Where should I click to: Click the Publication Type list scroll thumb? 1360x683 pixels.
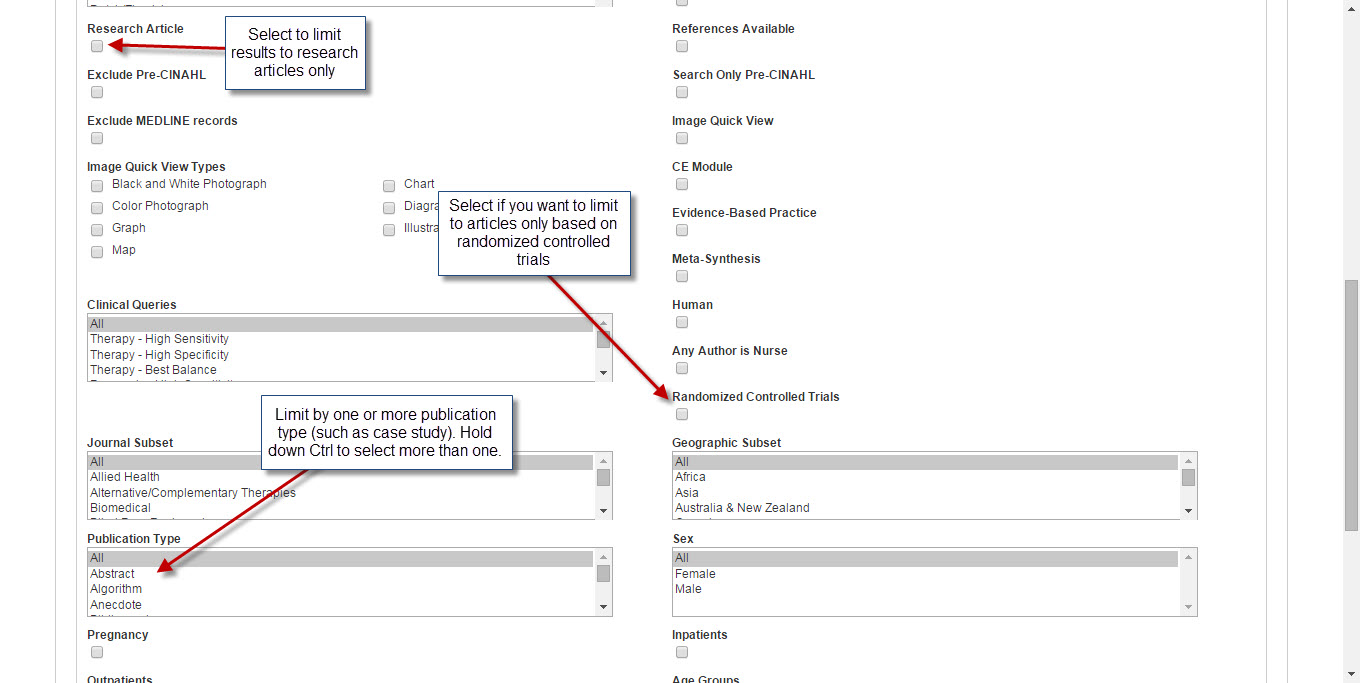[603, 573]
